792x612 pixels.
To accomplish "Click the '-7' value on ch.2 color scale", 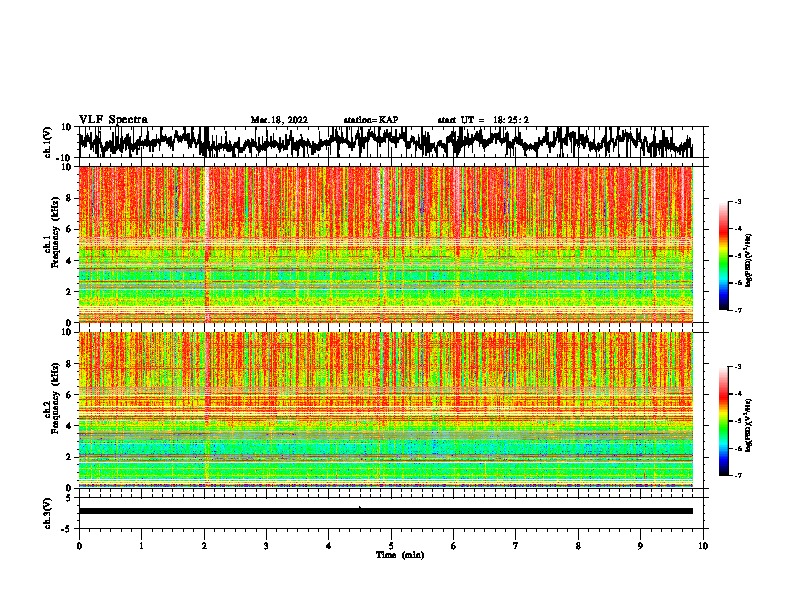I will click(x=738, y=475).
